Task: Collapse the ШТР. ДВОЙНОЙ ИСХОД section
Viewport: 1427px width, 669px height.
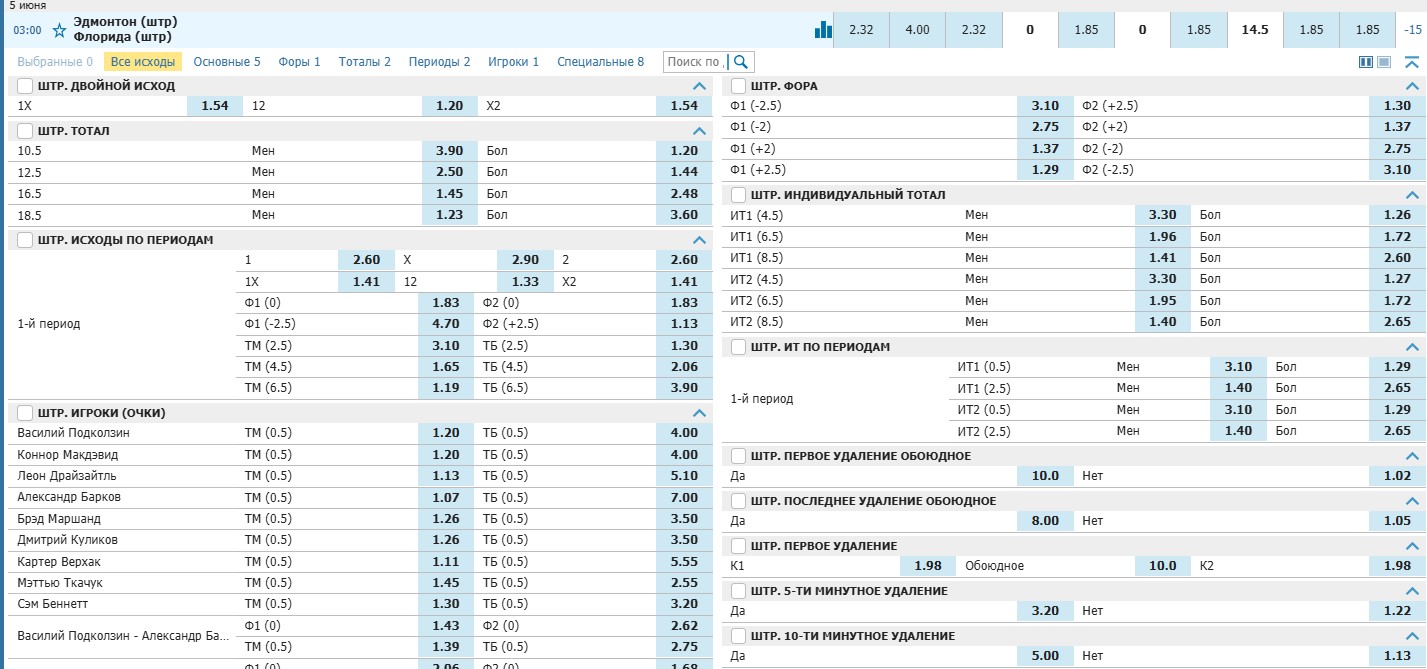Action: tap(699, 86)
